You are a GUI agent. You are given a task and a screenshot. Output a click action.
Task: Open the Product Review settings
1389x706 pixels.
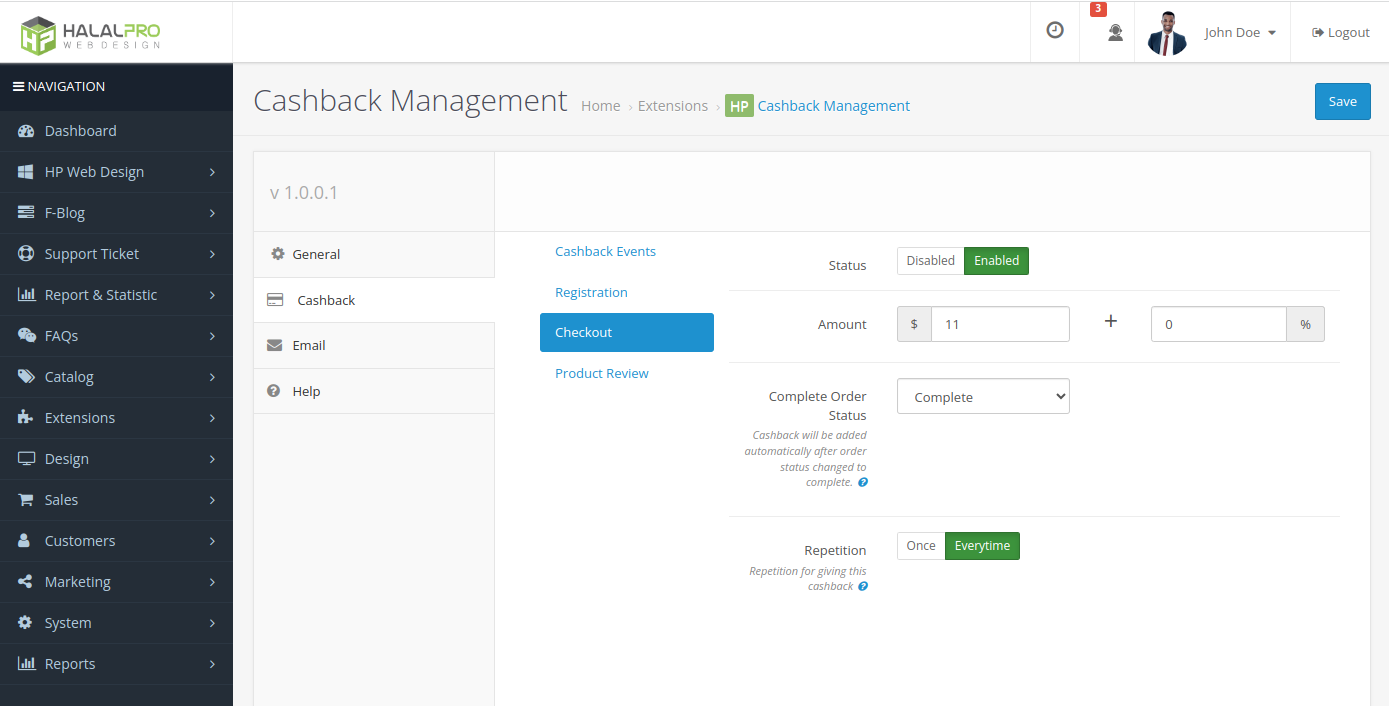pyautogui.click(x=601, y=373)
